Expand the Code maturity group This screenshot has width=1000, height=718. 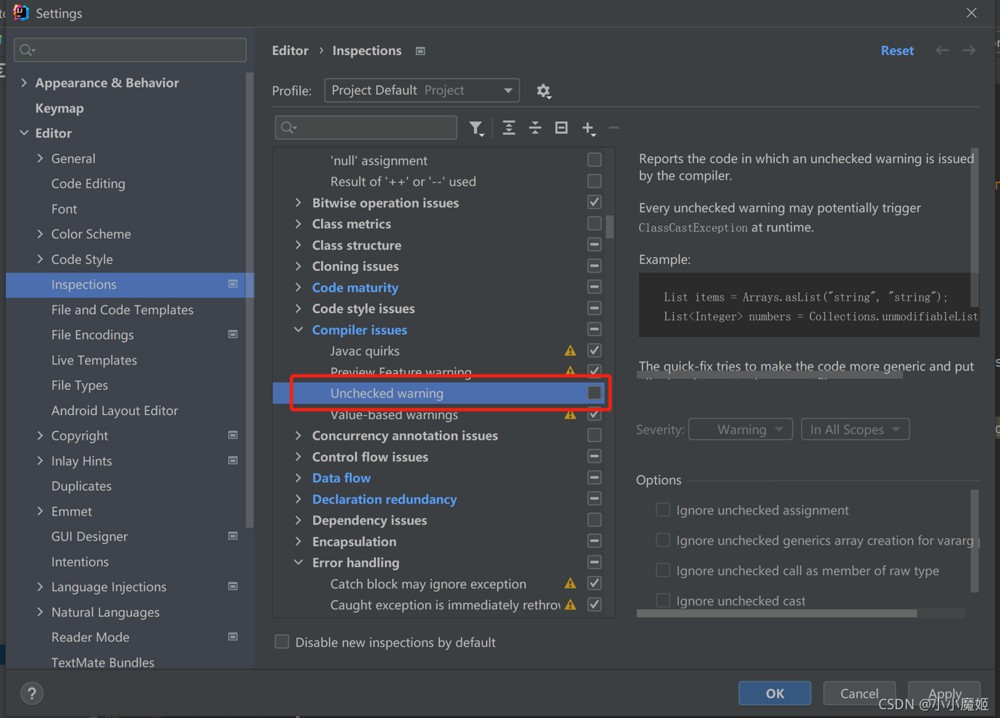(298, 288)
